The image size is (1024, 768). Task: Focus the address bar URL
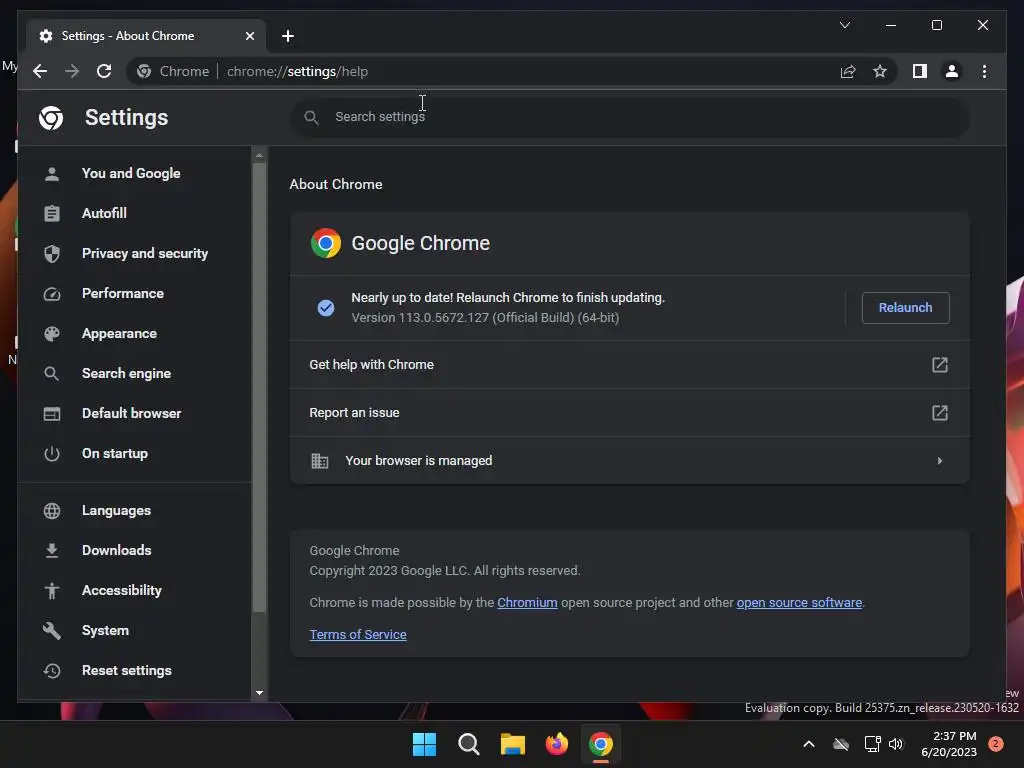point(297,71)
